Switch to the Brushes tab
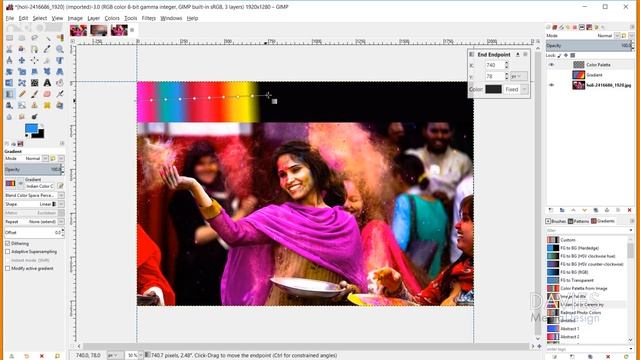This screenshot has width=640, height=360. [x=556, y=221]
